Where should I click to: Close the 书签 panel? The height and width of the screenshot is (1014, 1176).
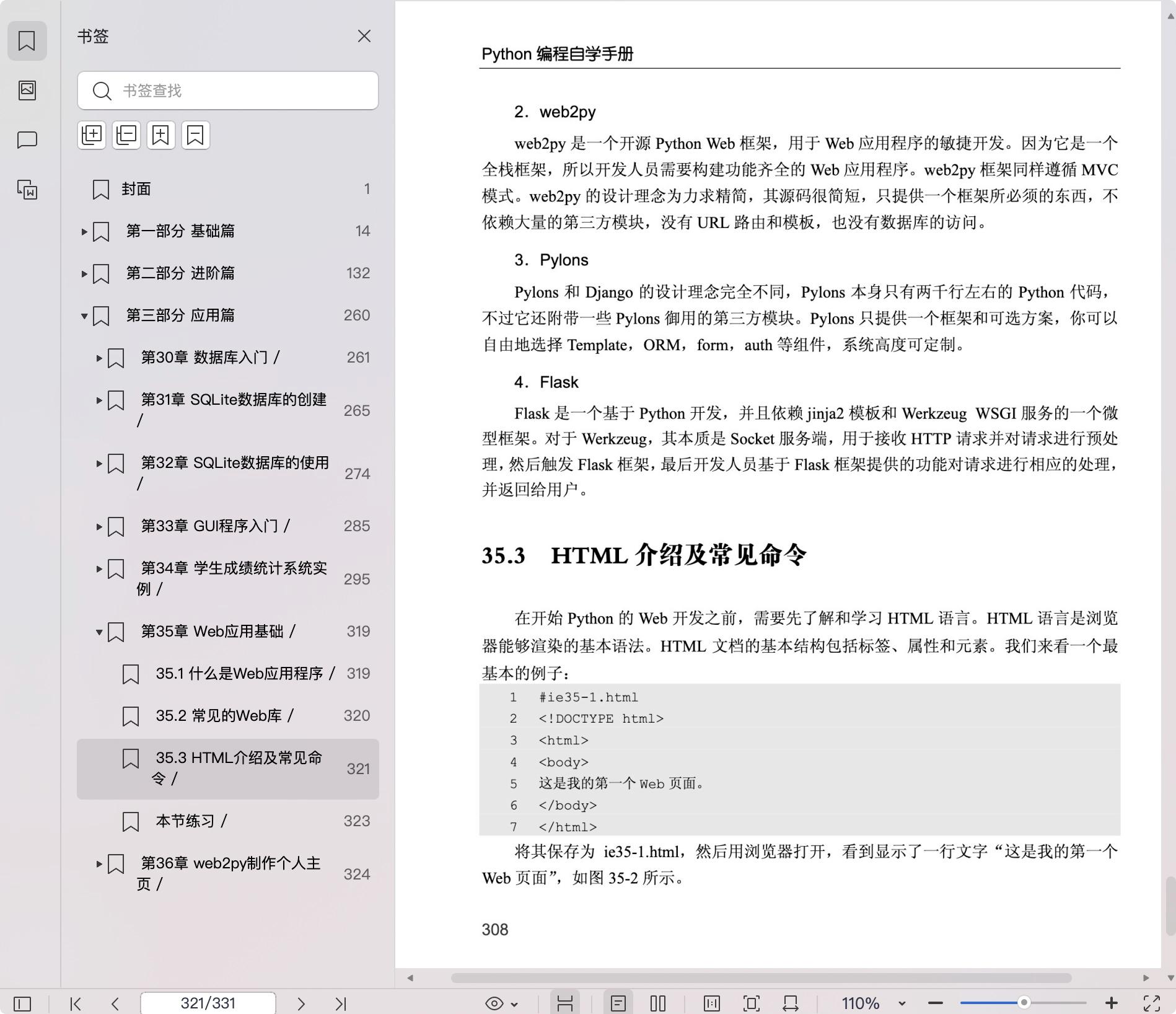click(x=364, y=37)
